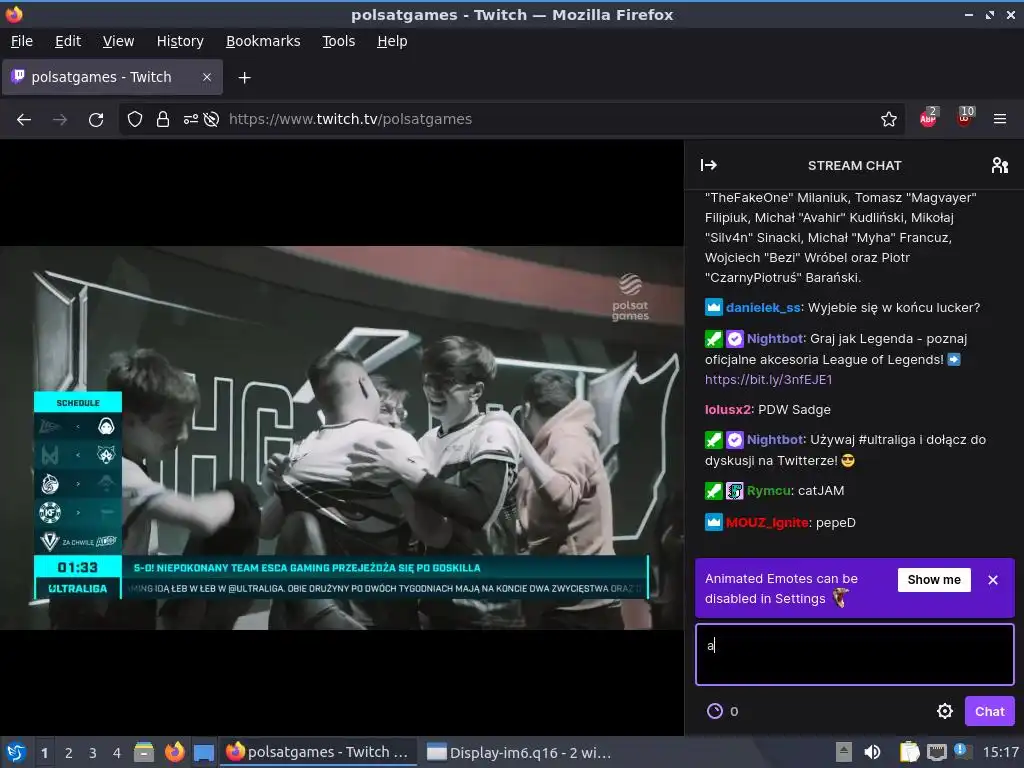
Task: Click username danielek_ss in chat
Action: tap(763, 308)
